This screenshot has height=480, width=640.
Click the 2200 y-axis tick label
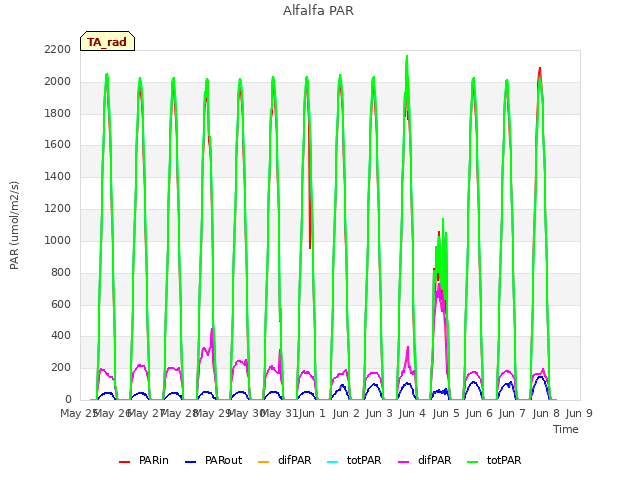point(58,49)
